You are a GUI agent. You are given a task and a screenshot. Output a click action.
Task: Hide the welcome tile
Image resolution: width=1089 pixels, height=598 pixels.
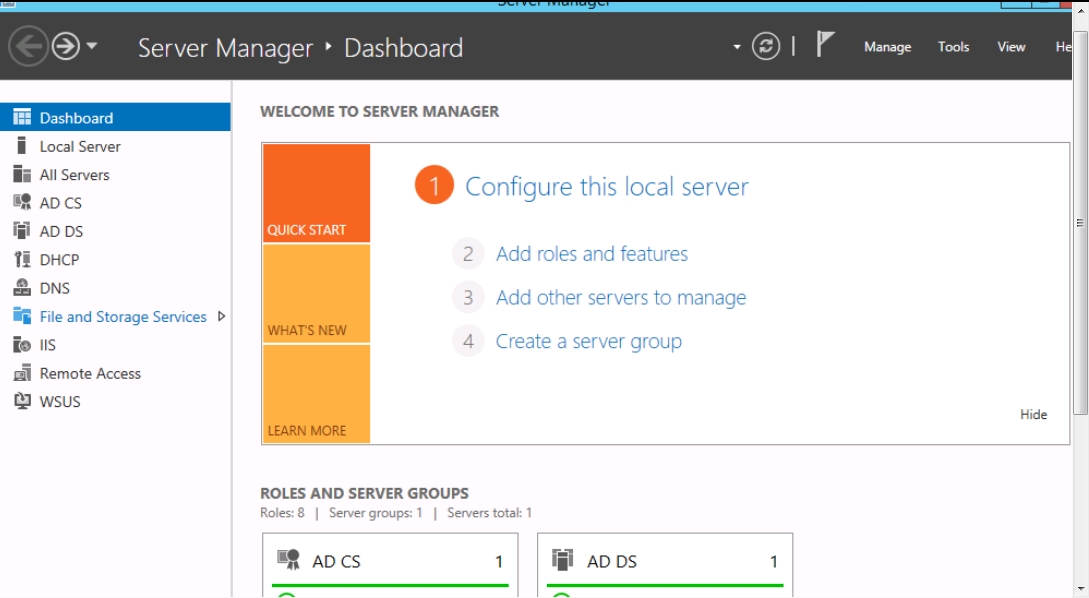tap(1033, 415)
